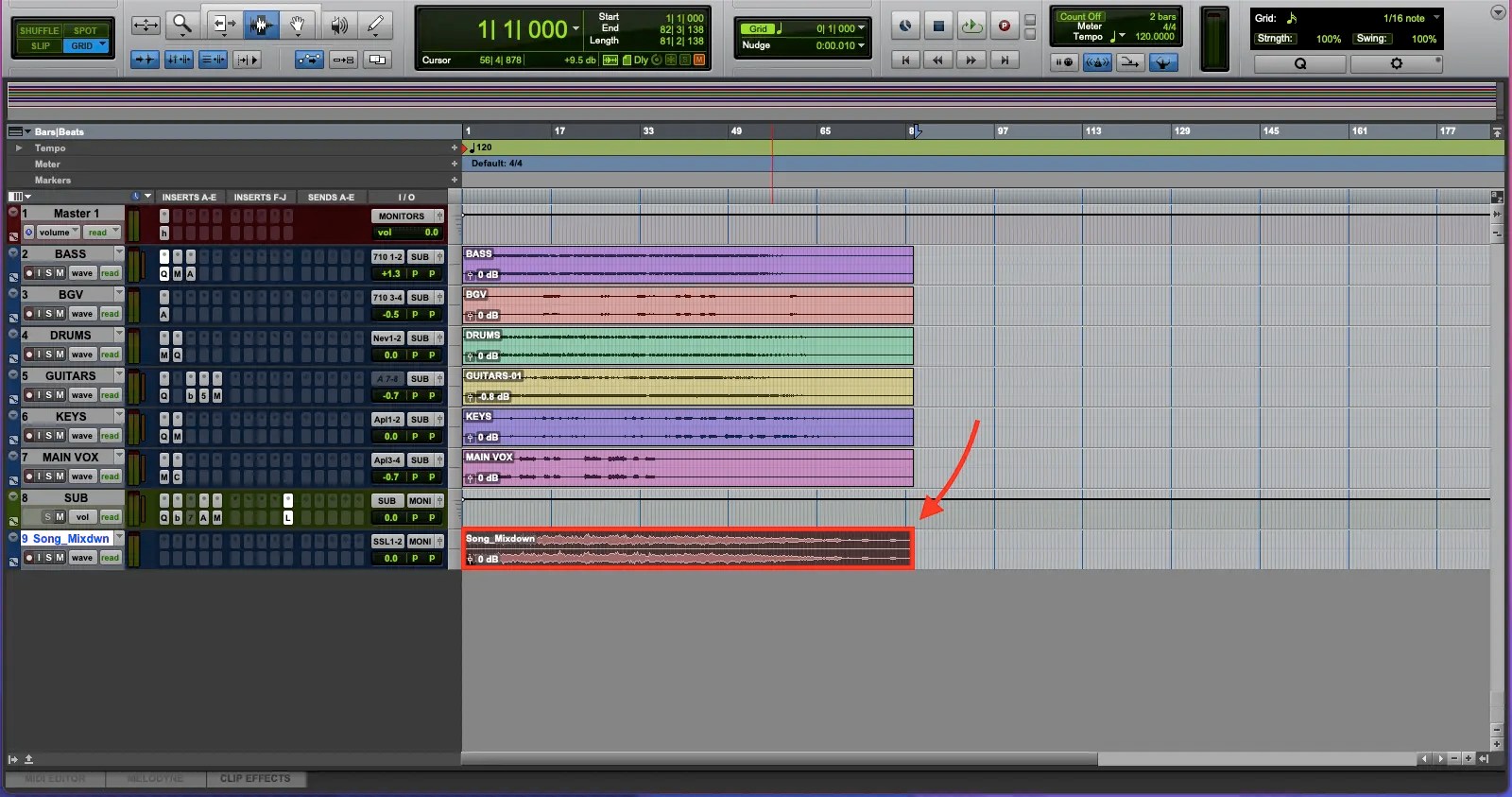
Task: Open INSERTS A-E column header
Action: (189, 197)
